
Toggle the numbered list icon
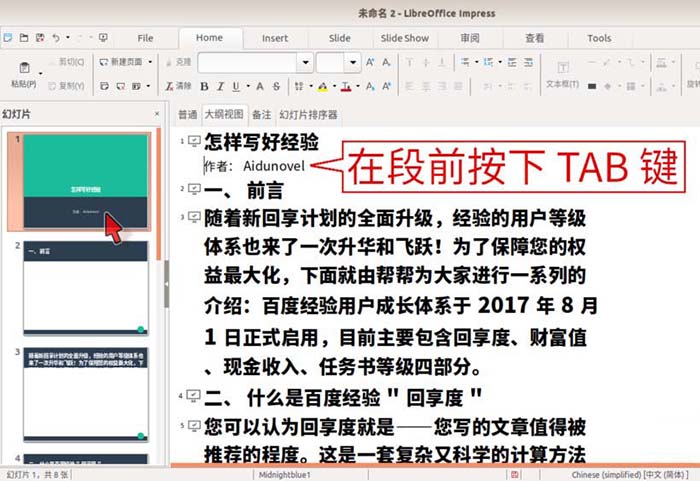pos(488,62)
